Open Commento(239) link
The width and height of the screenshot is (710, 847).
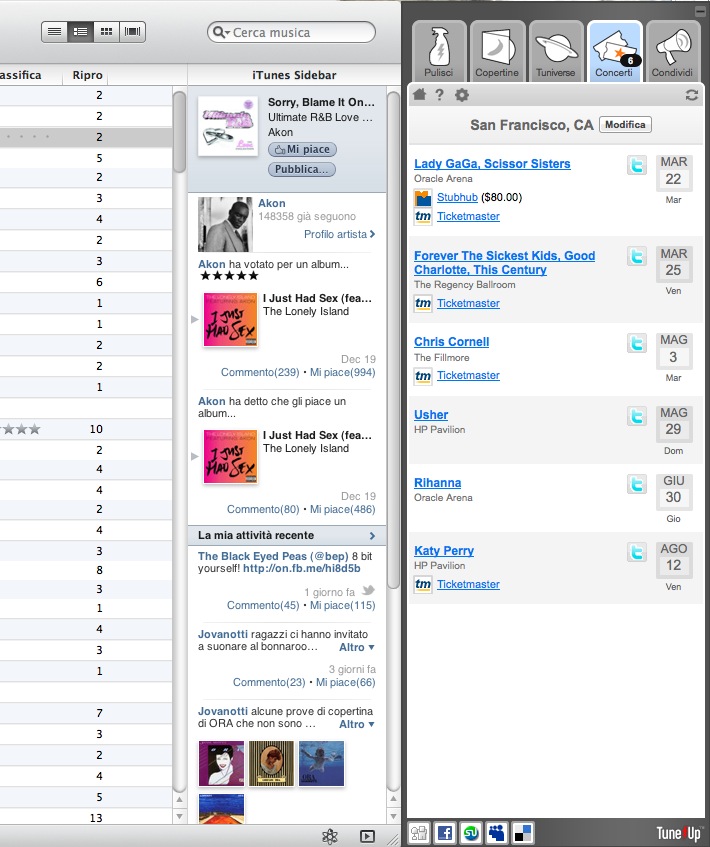[x=260, y=372]
